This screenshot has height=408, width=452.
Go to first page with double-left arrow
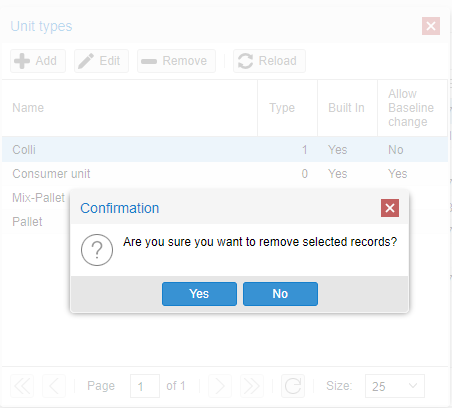click(x=22, y=386)
